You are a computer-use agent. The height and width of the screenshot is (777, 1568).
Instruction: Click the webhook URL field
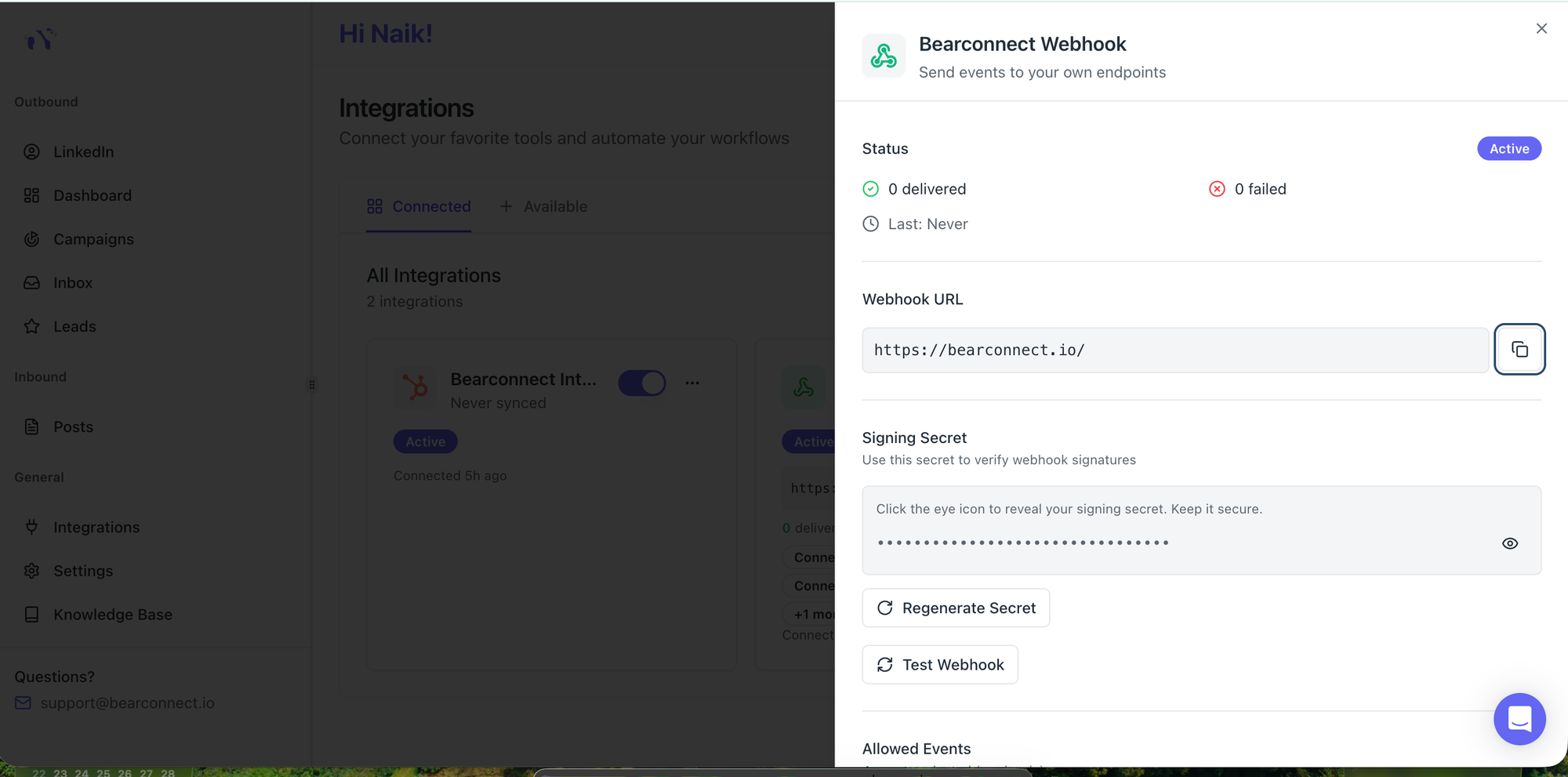pyautogui.click(x=1174, y=350)
